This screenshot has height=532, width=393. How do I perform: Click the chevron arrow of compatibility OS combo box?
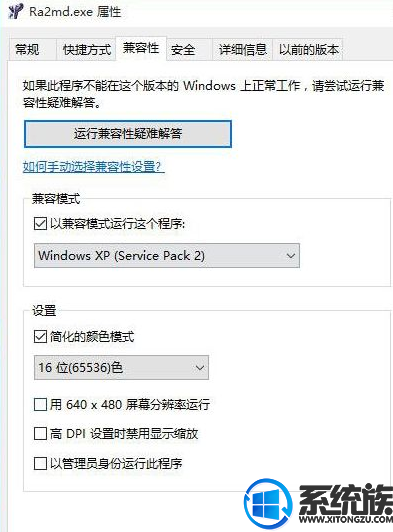pos(291,256)
